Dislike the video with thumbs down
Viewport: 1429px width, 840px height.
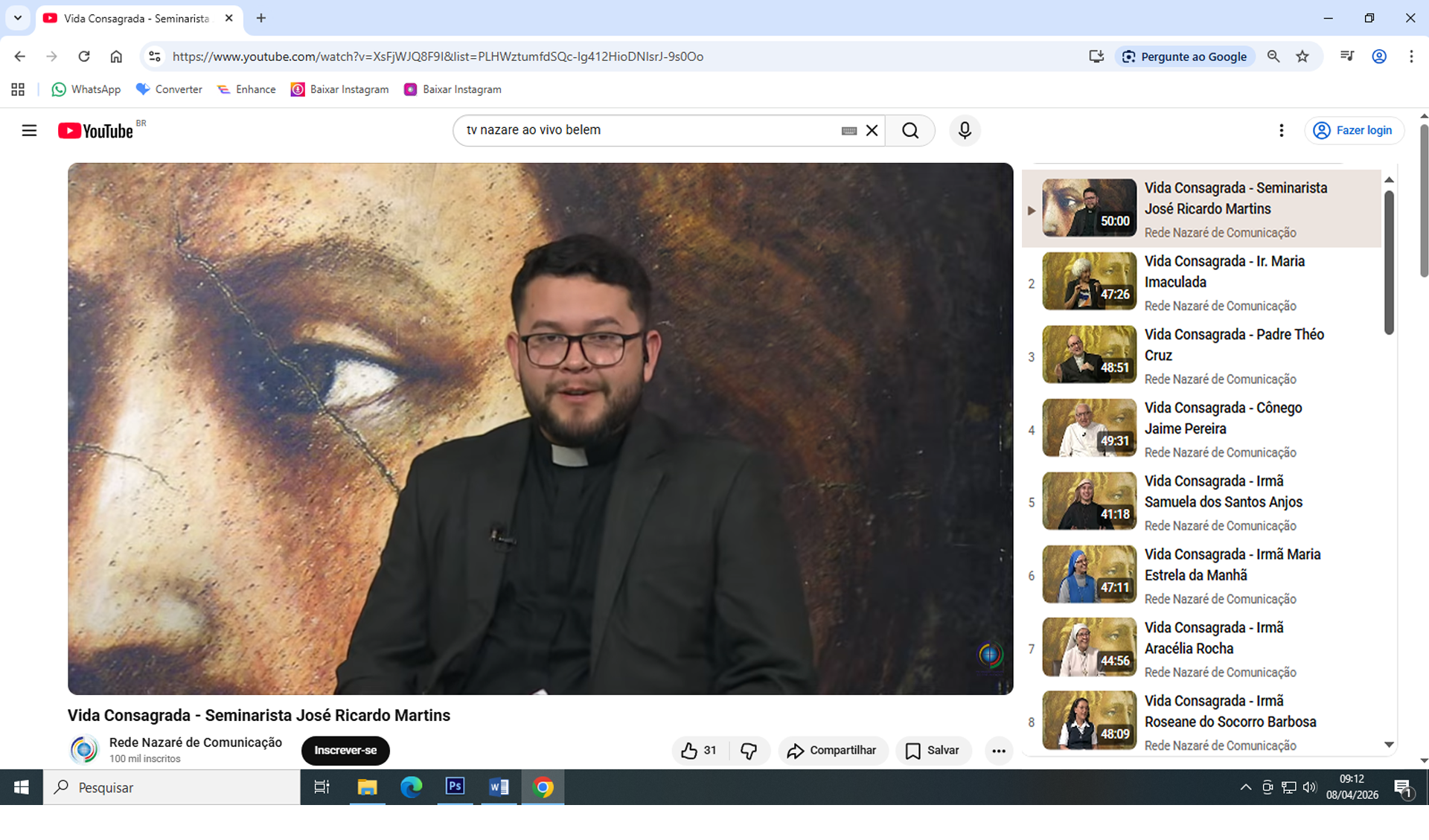[749, 751]
